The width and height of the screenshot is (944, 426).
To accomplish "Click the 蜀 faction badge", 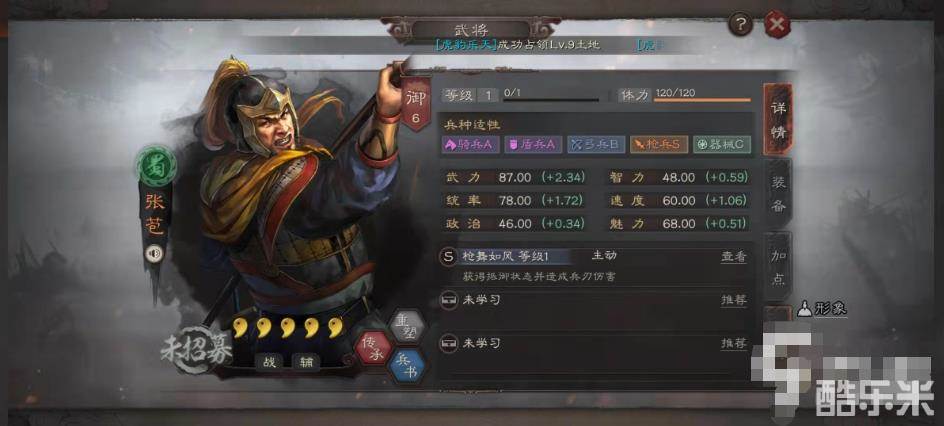I will 157,166.
